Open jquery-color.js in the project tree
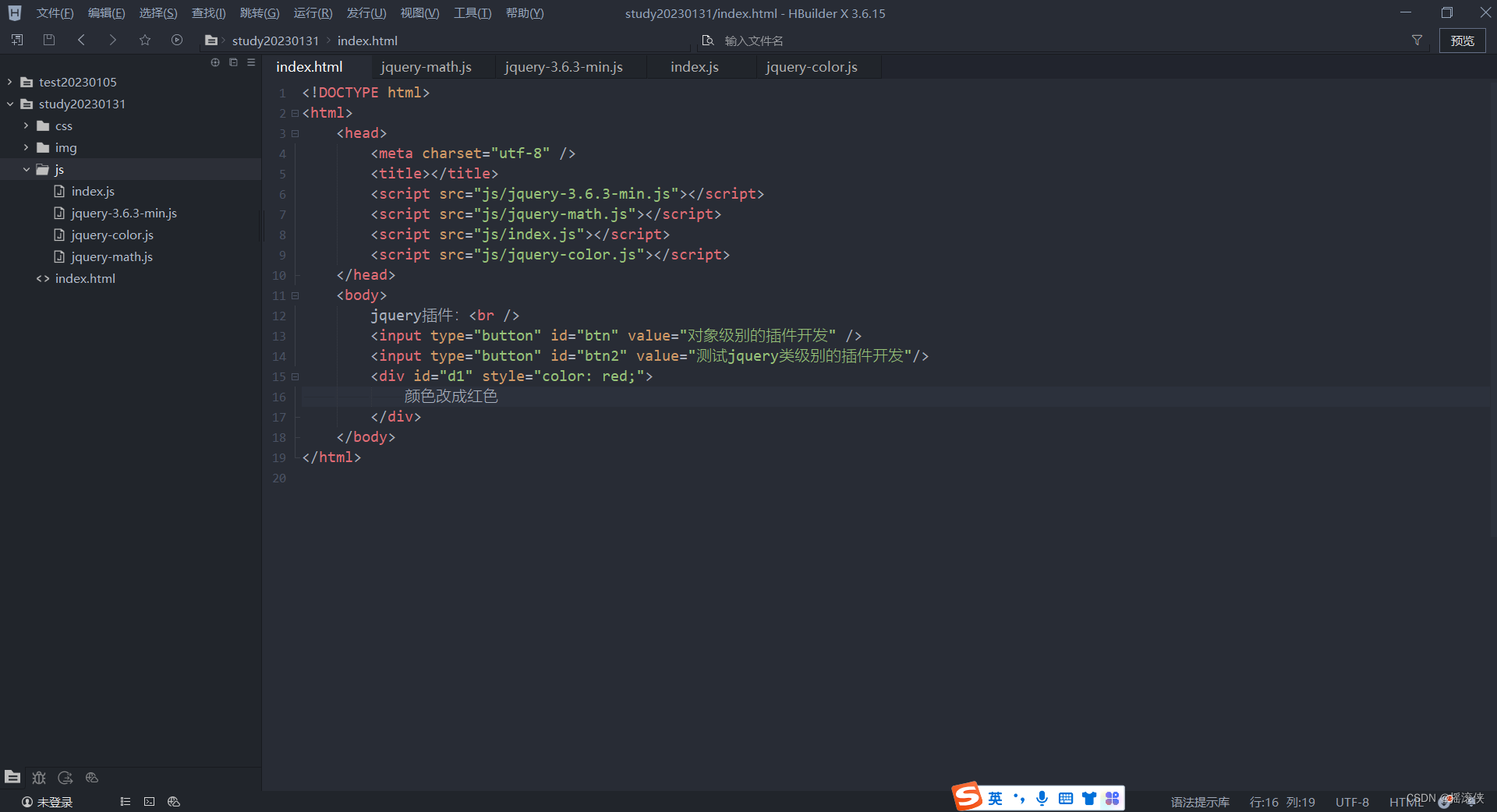Screen dimensions: 1497x812 [x=112, y=235]
